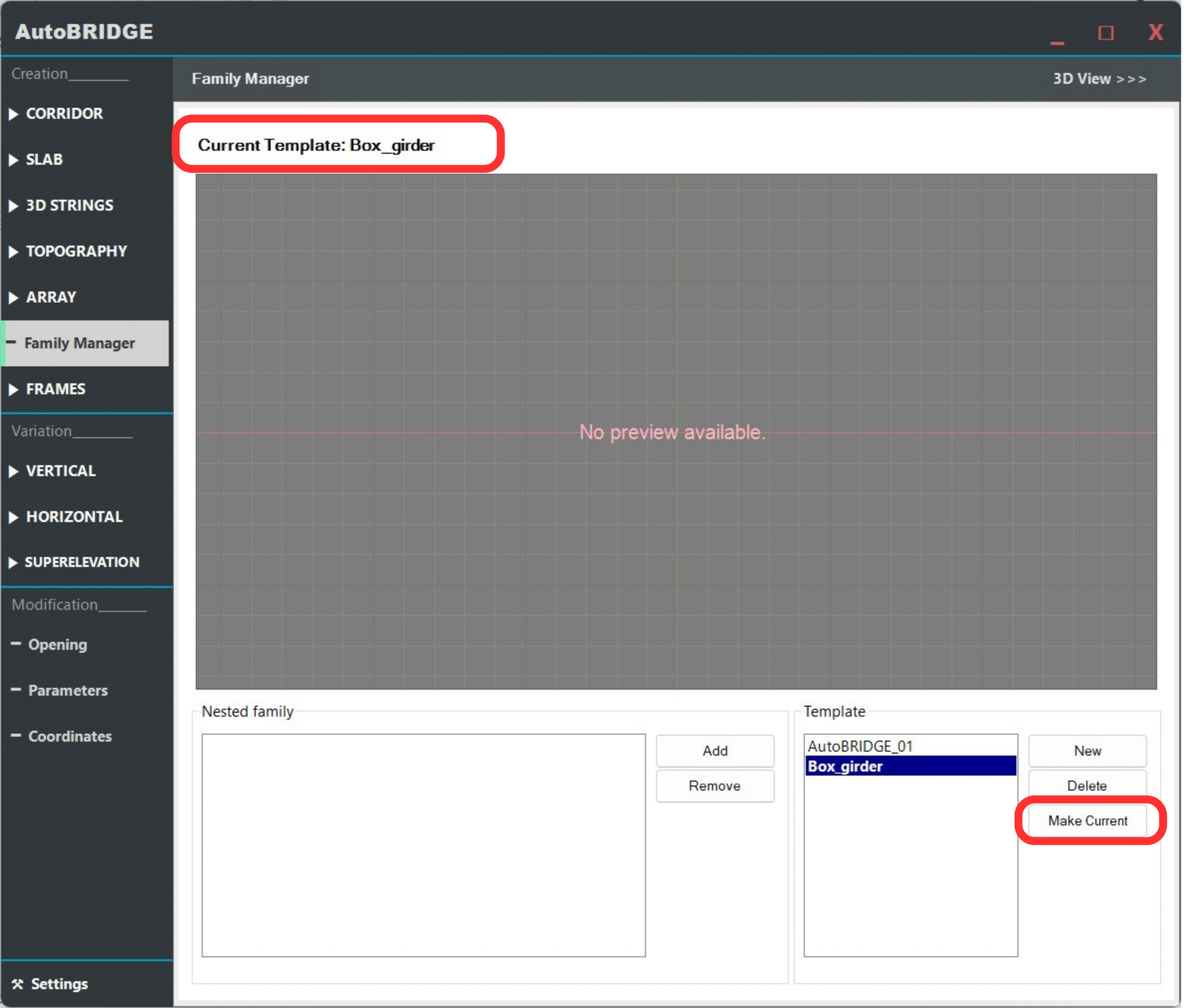This screenshot has width=1184, height=1008.
Task: Select the Family Manager sidebar item
Action: pos(80,344)
